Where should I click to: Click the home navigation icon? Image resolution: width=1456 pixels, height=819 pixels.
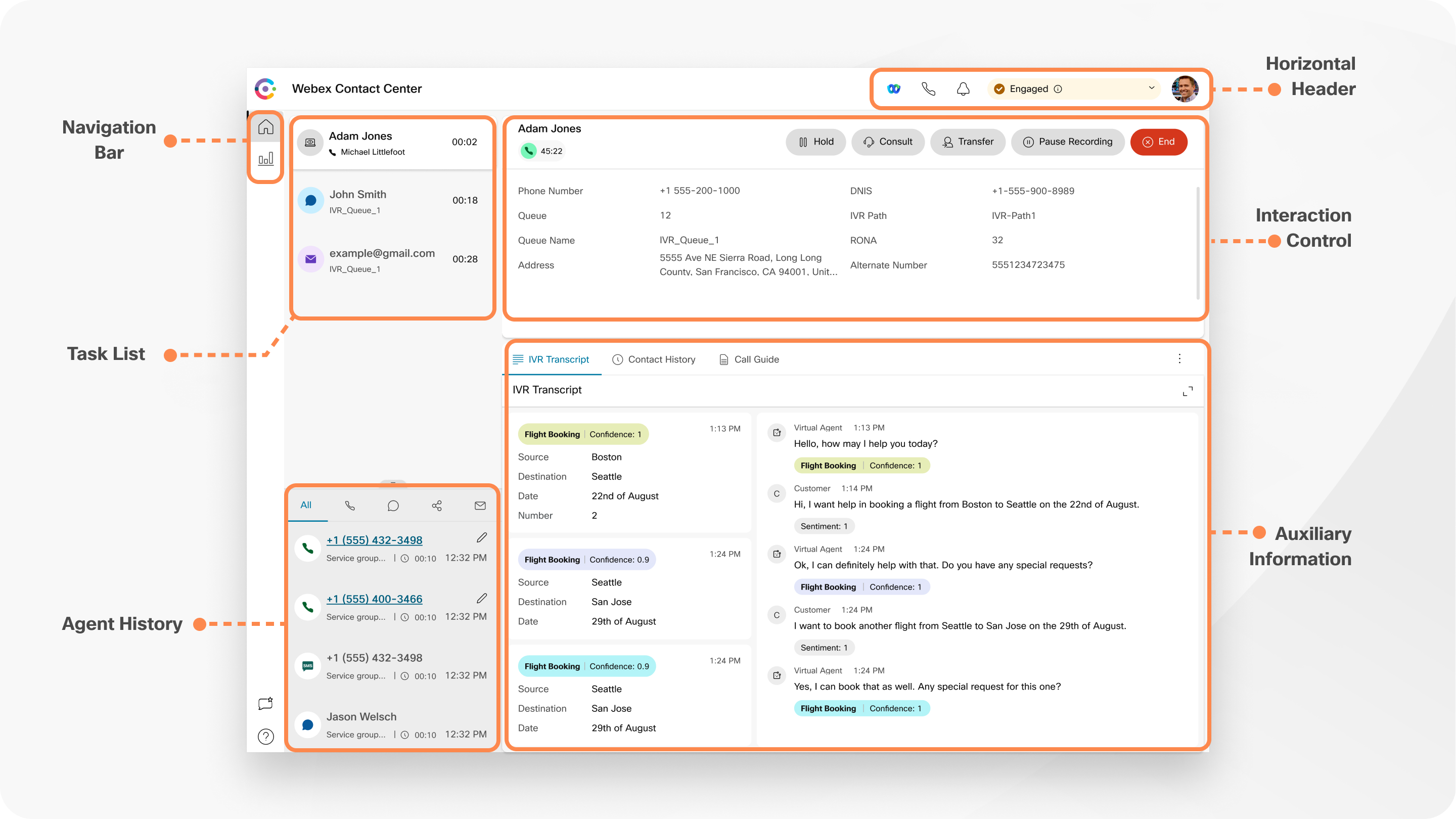(265, 127)
